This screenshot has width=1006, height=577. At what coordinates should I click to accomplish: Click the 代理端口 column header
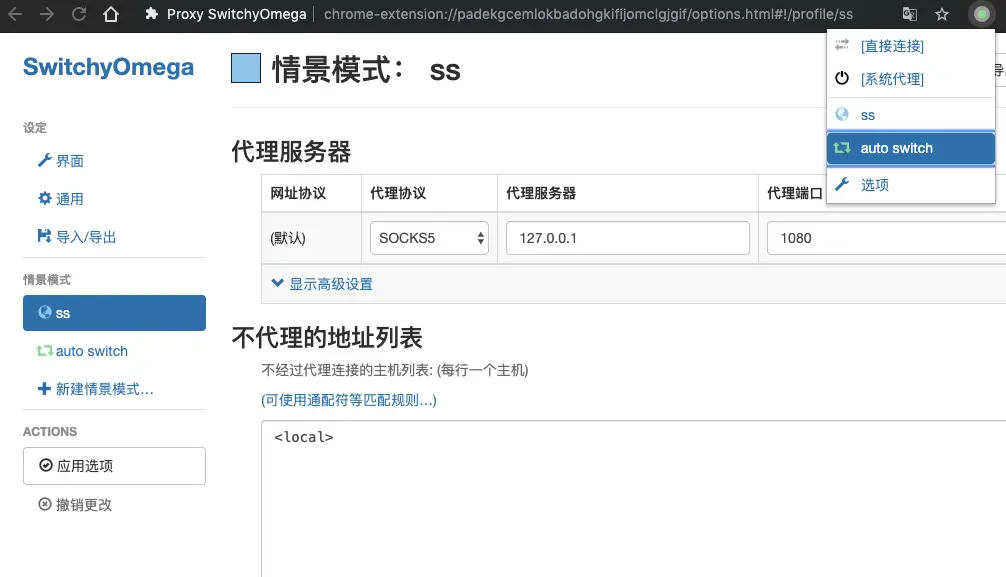click(795, 193)
